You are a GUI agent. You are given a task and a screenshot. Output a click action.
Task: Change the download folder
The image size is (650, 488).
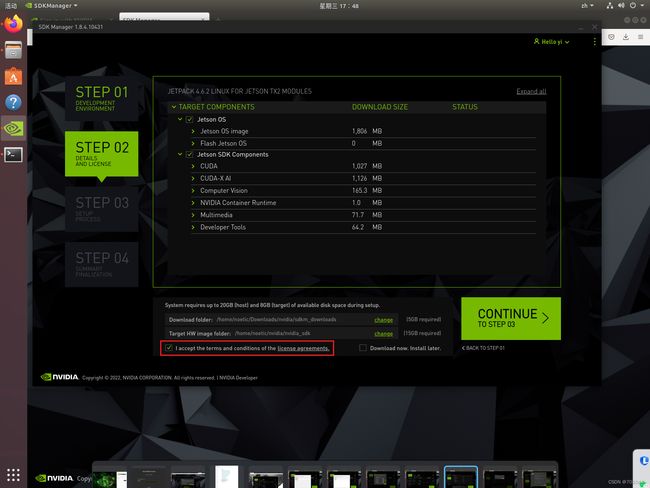coord(383,320)
